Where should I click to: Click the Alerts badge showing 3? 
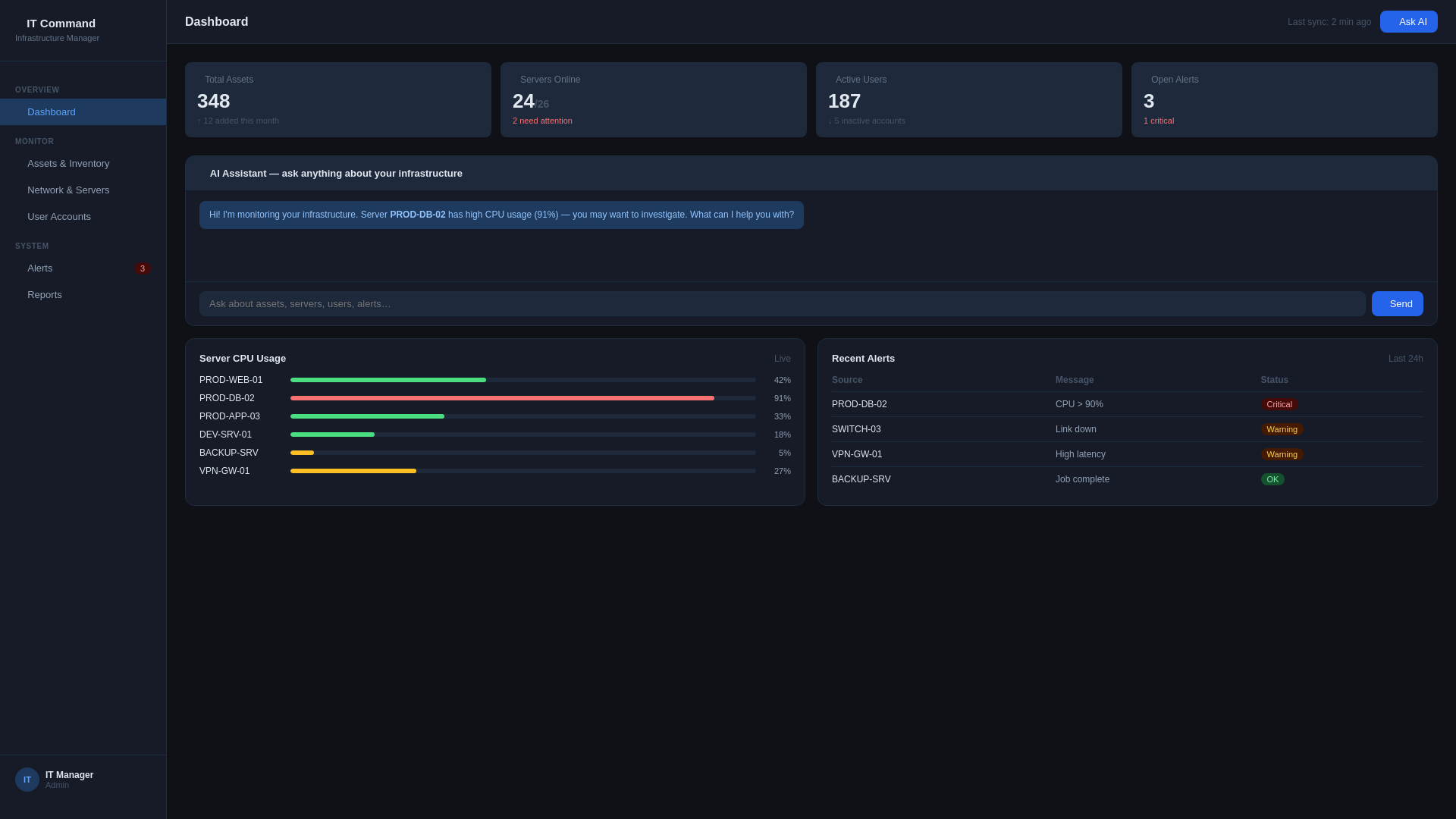click(143, 268)
